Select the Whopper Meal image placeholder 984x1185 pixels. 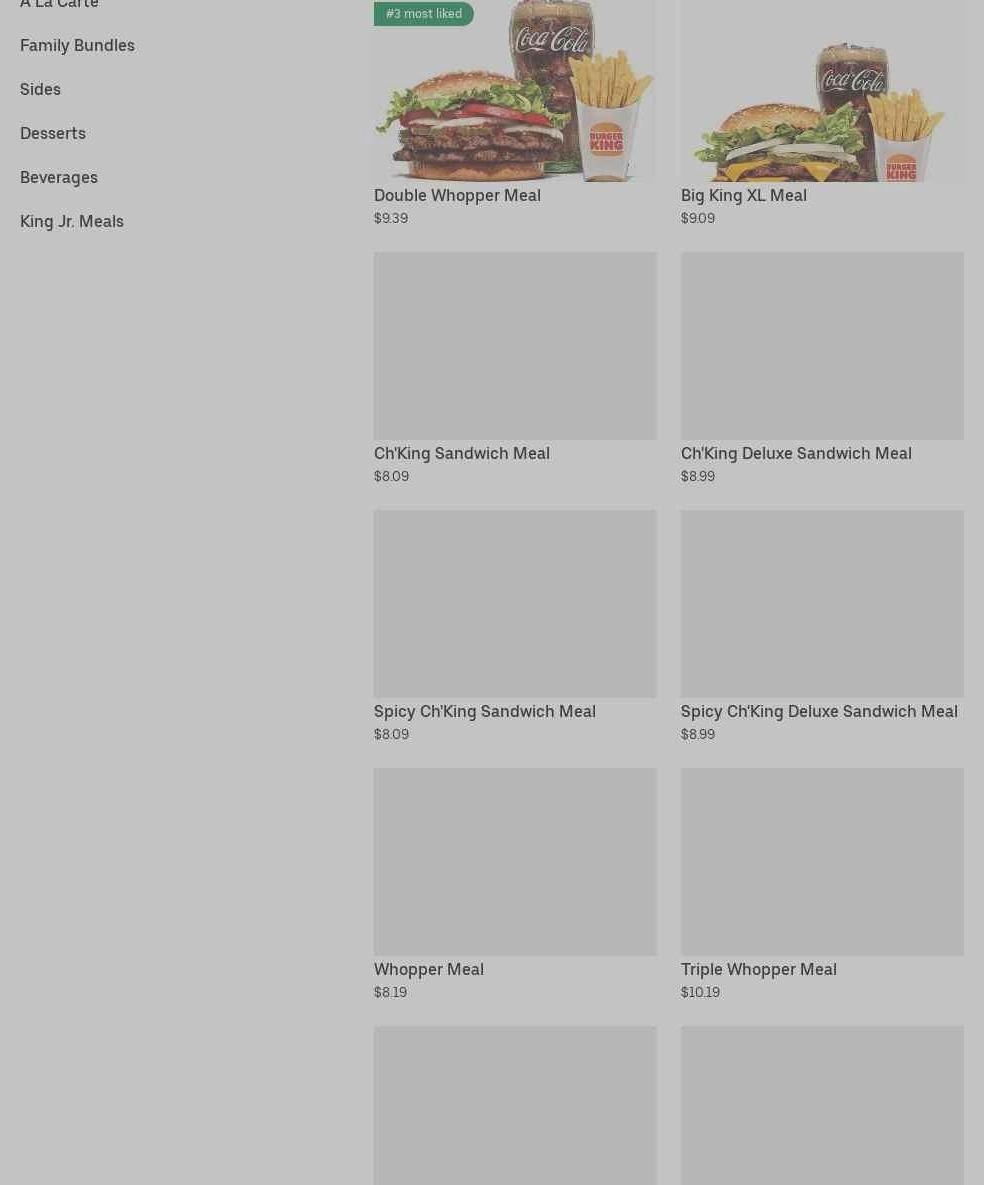click(515, 862)
